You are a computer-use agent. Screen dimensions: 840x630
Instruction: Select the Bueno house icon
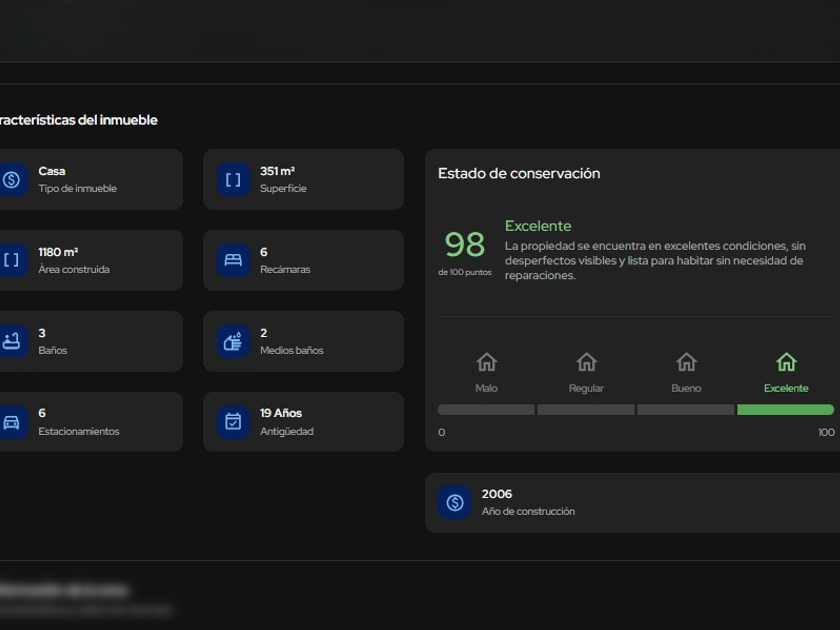(686, 362)
